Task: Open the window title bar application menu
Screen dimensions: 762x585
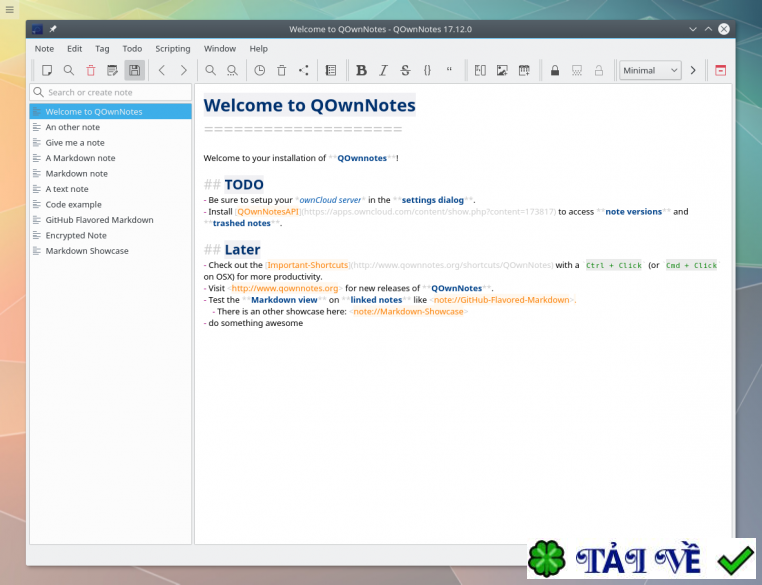Action: point(37,29)
